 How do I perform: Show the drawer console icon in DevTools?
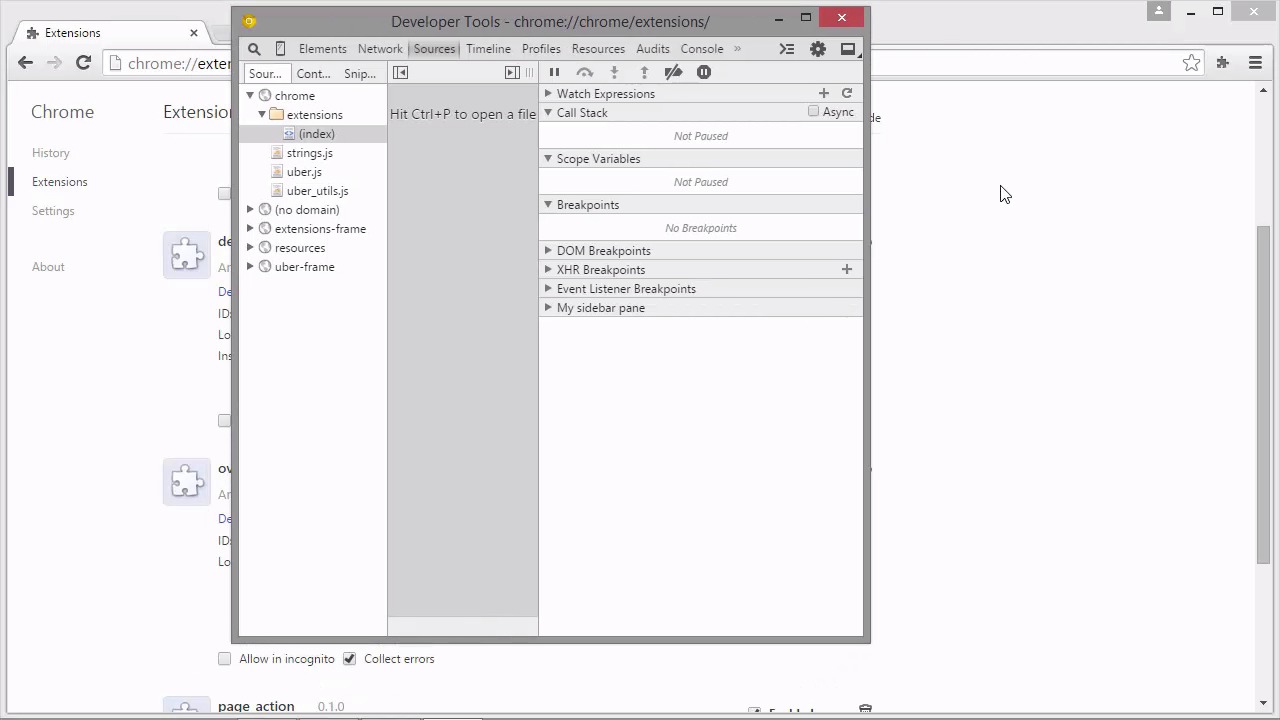click(787, 49)
